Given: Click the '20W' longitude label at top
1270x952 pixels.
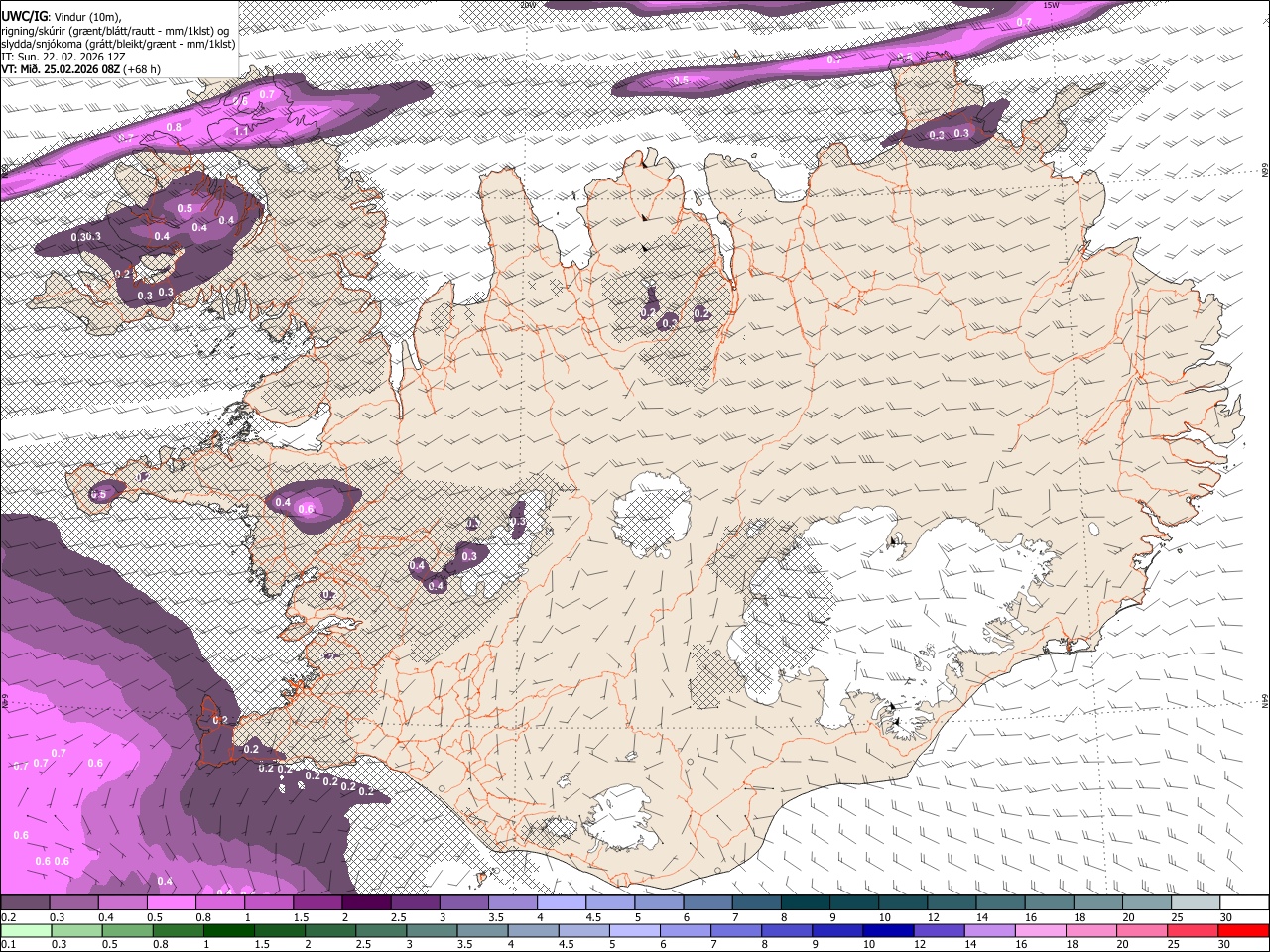Looking at the screenshot, I should click(529, 5).
